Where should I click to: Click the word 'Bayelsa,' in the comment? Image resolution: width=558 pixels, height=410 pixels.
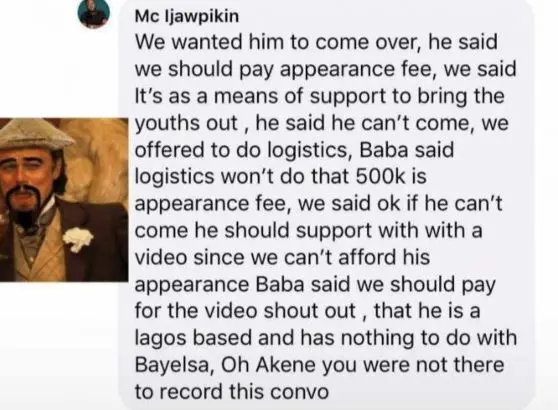pyautogui.click(x=175, y=366)
